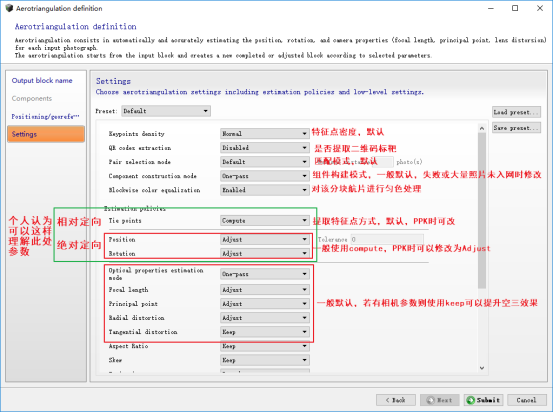Viewport: 554px width, 412px height.
Task: Open the Focal length dropdown
Action: click(x=265, y=290)
